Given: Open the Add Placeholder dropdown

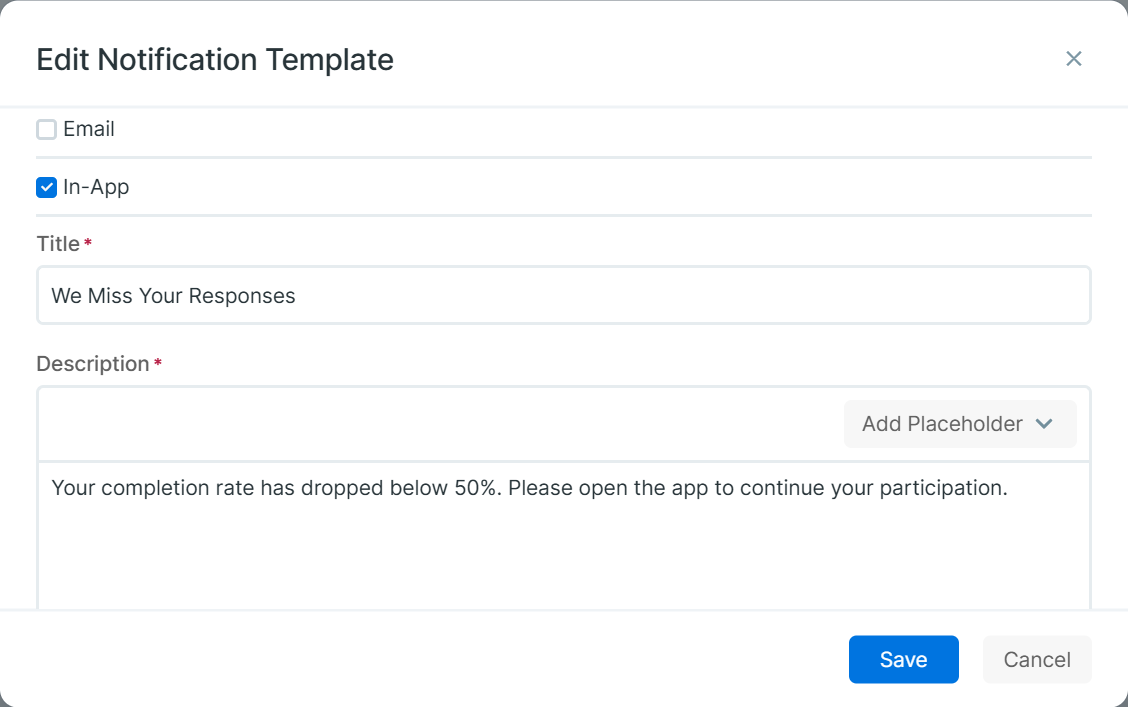Looking at the screenshot, I should (x=959, y=424).
